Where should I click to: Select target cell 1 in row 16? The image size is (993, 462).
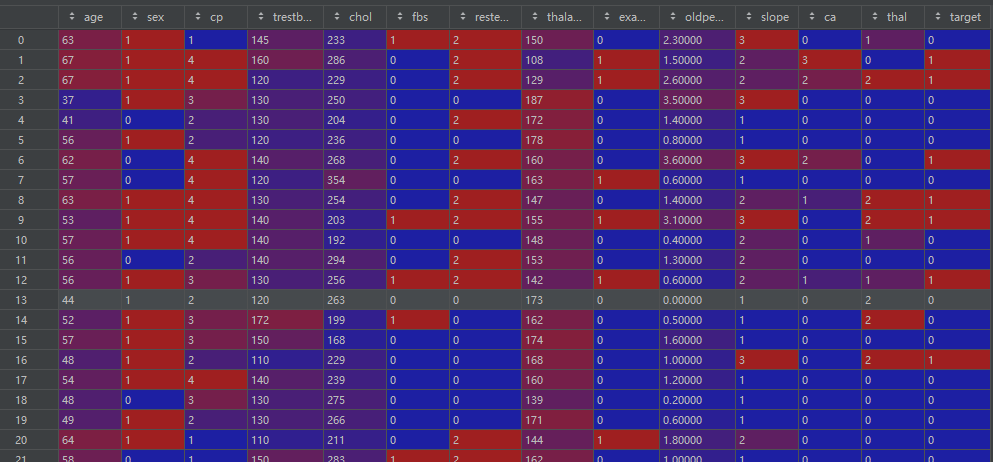(959, 360)
